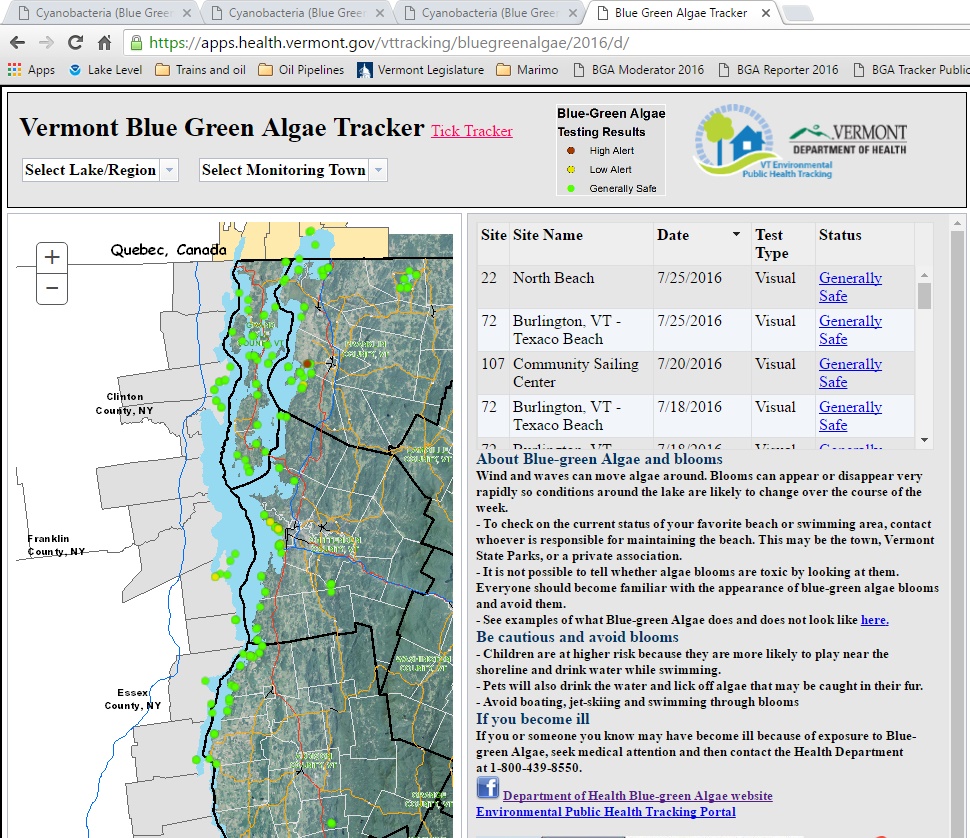Reload the page with refresh icon

tap(75, 43)
